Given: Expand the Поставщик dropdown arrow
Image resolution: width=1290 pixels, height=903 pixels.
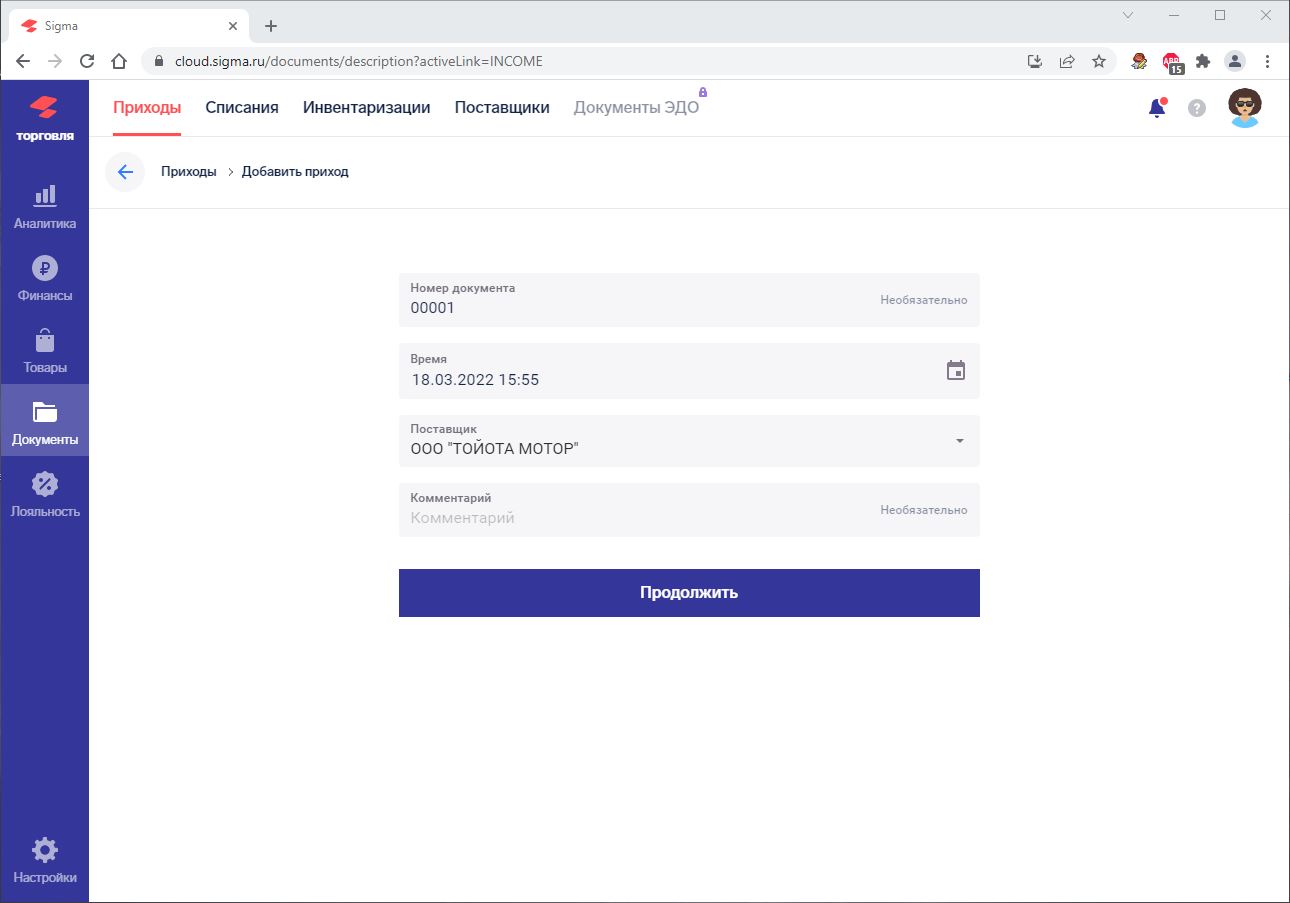Looking at the screenshot, I should 960,441.
